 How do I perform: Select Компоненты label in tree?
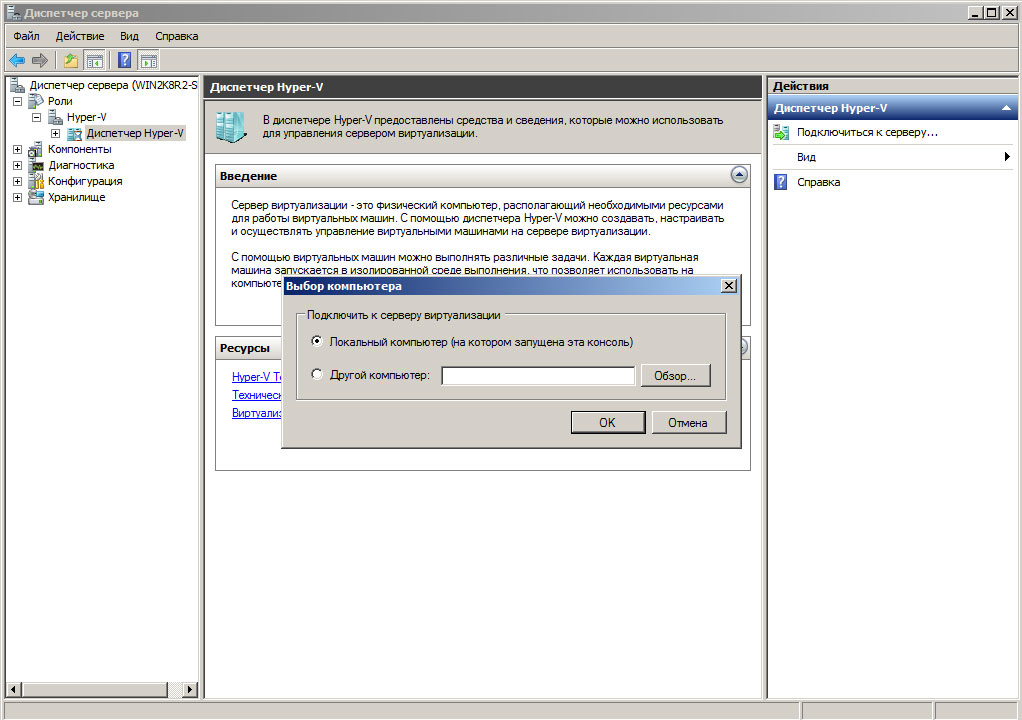80,149
